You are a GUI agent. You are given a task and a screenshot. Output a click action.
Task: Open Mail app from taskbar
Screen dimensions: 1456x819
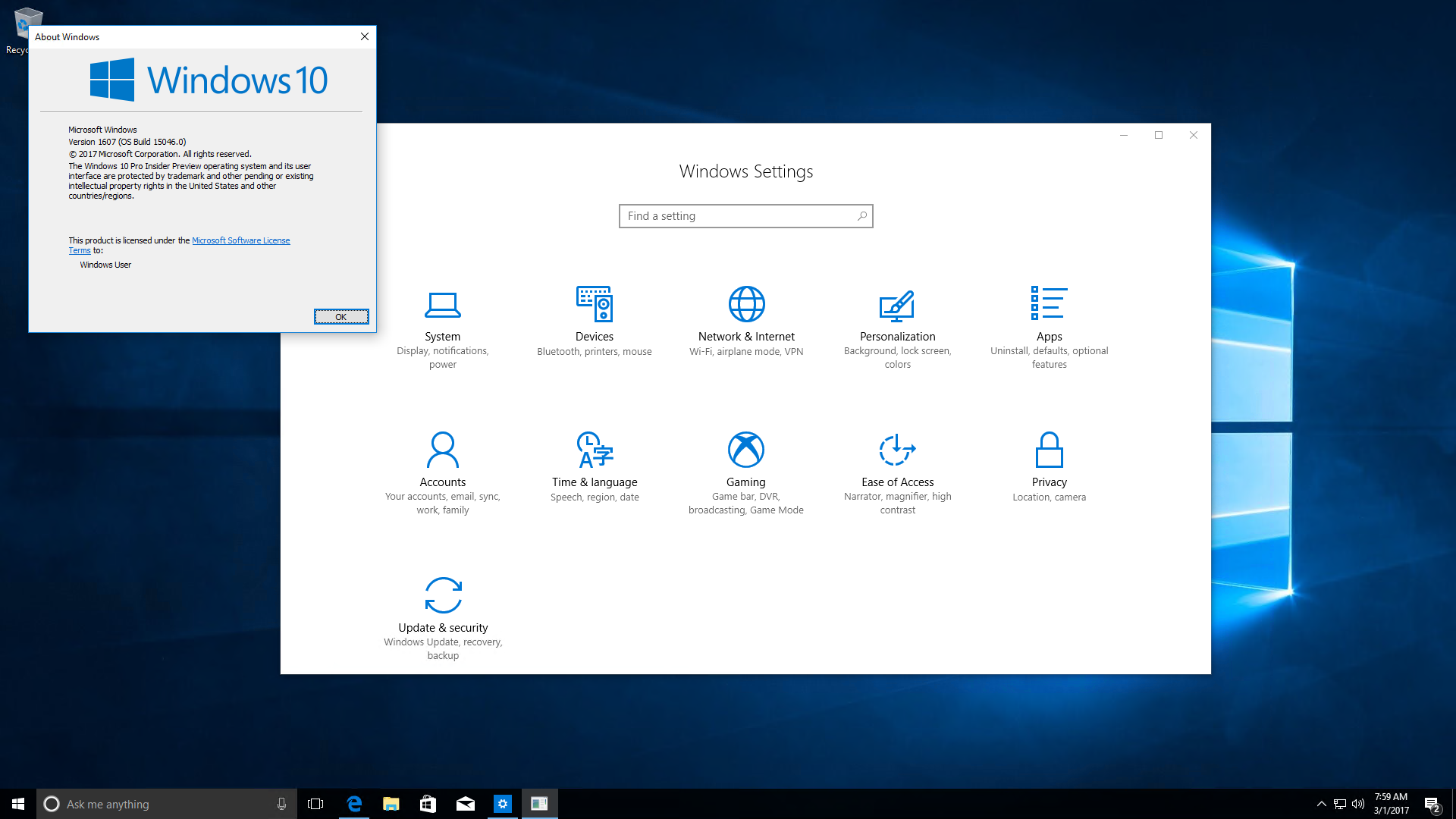(x=465, y=804)
